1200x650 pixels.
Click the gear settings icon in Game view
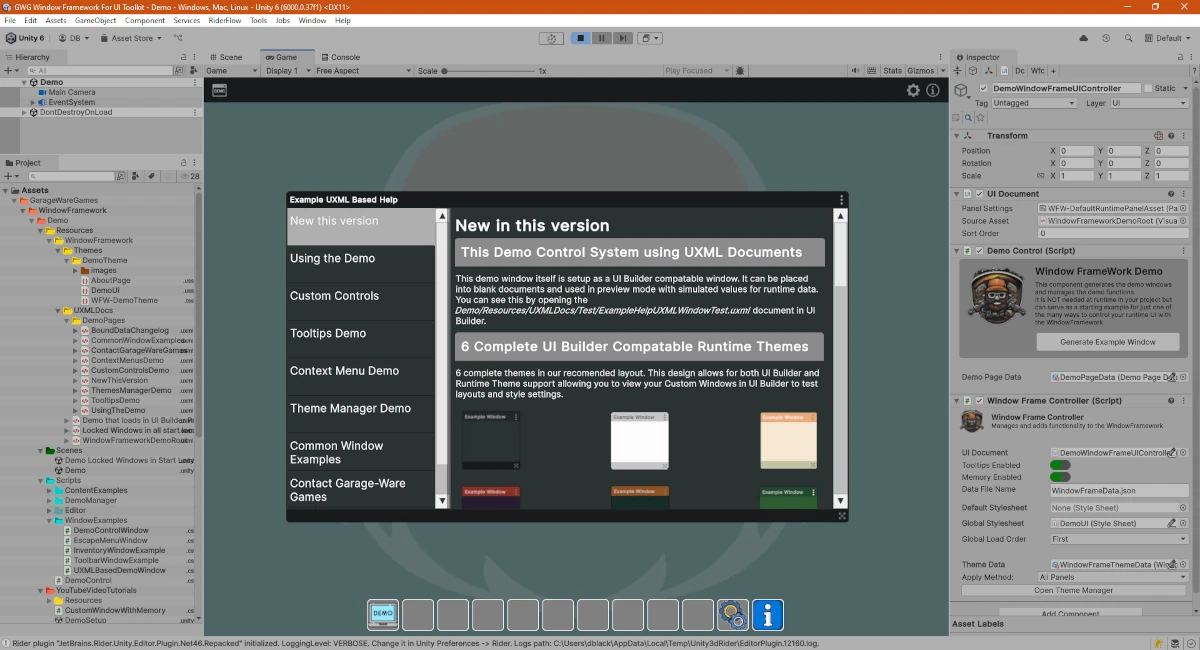coord(913,91)
